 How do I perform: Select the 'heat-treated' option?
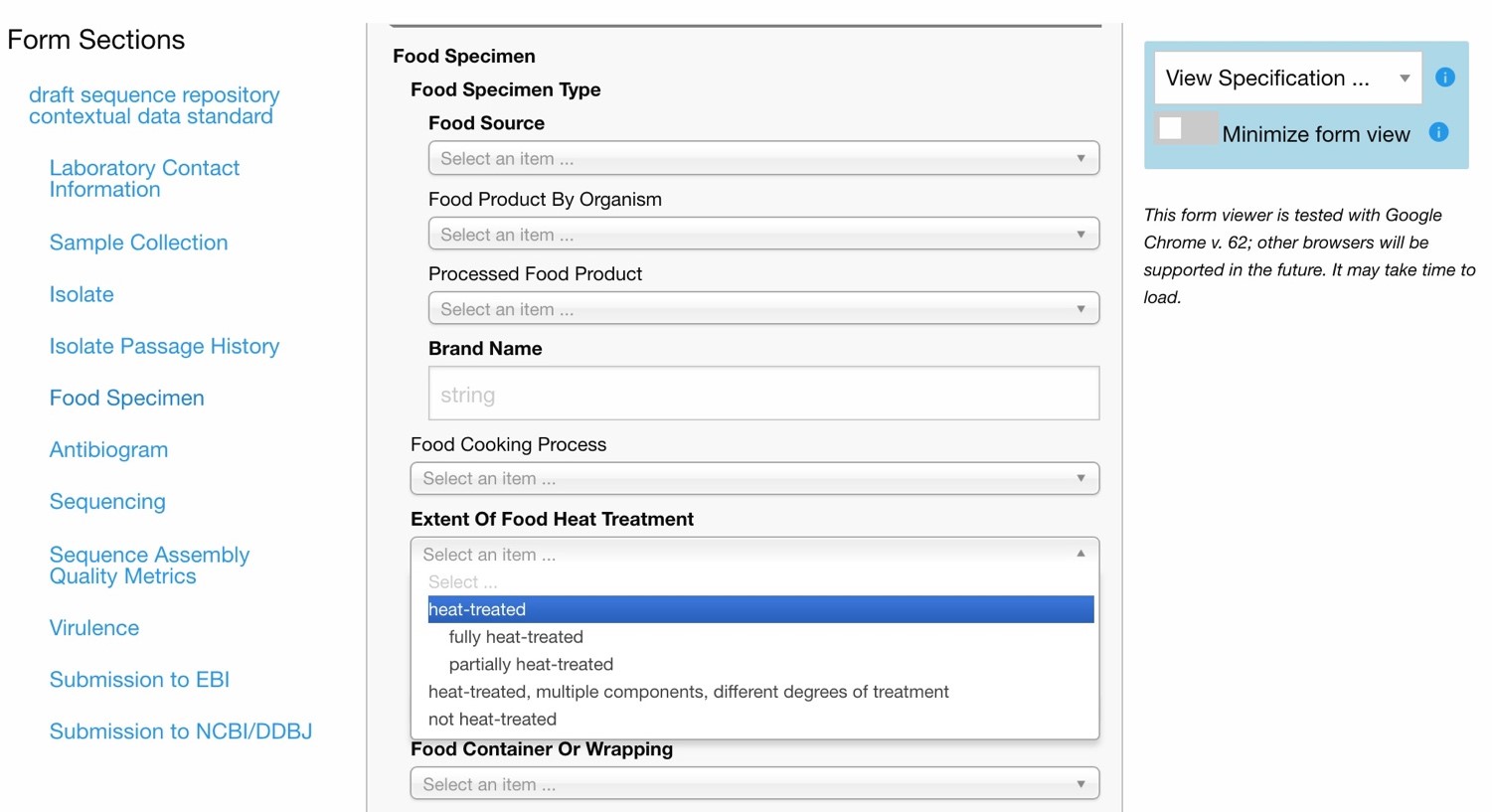(x=759, y=609)
